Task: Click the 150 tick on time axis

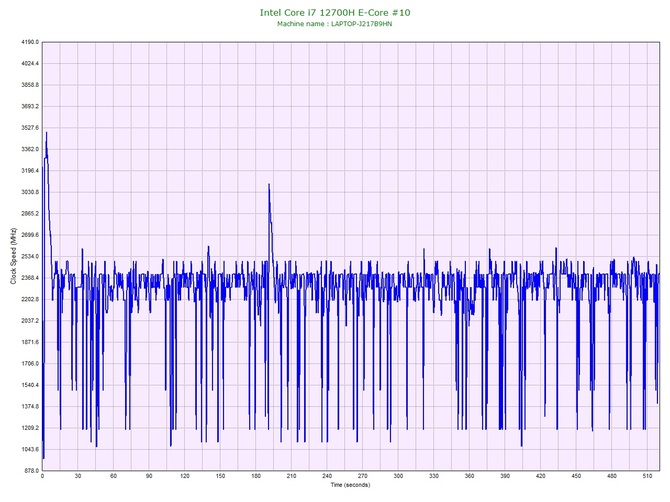Action: coord(220,476)
